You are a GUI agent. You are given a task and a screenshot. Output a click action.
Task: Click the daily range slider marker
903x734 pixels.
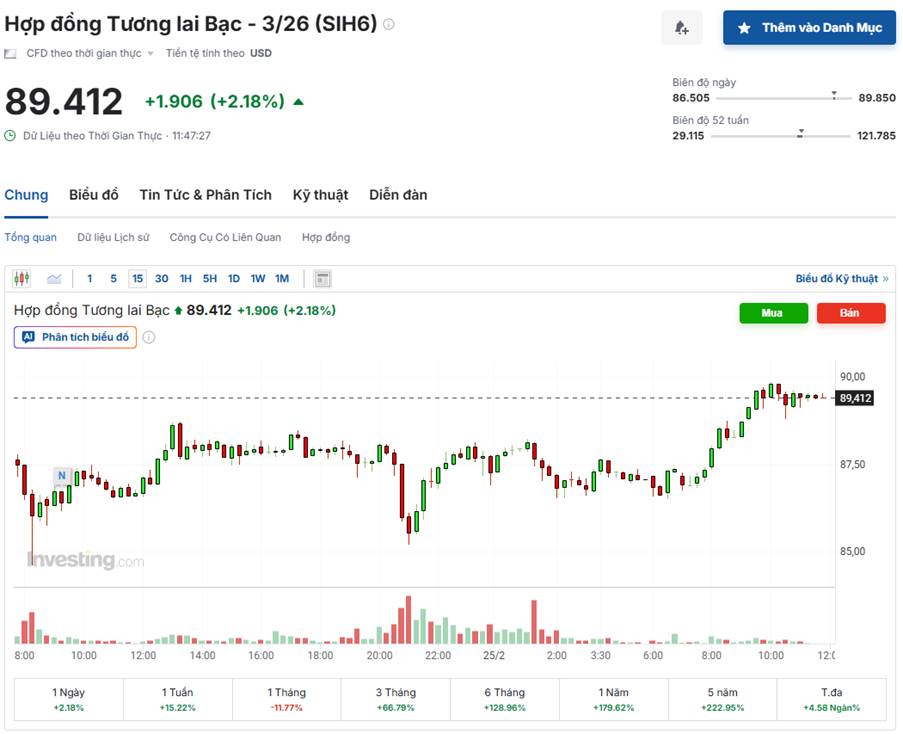click(x=833, y=96)
